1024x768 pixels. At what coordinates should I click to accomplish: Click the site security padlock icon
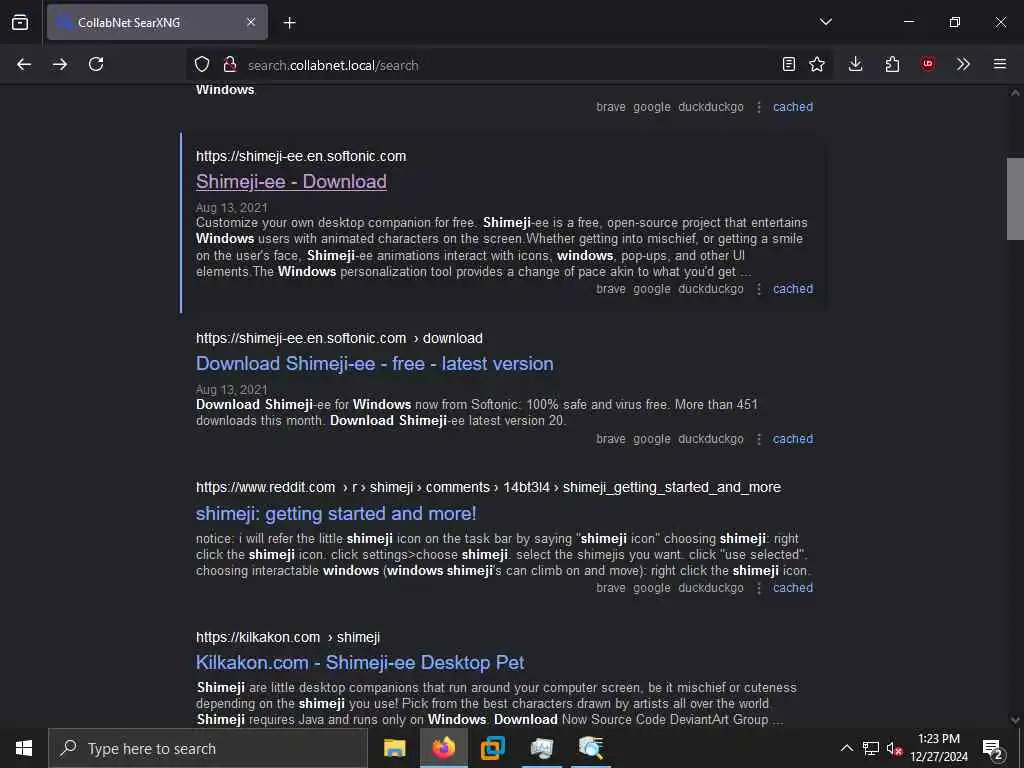click(x=229, y=64)
